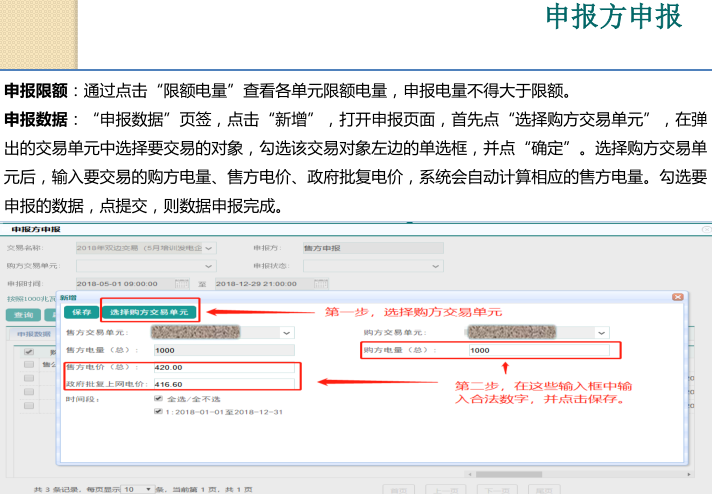Switch to the 申报数据 tab

pos(30,333)
